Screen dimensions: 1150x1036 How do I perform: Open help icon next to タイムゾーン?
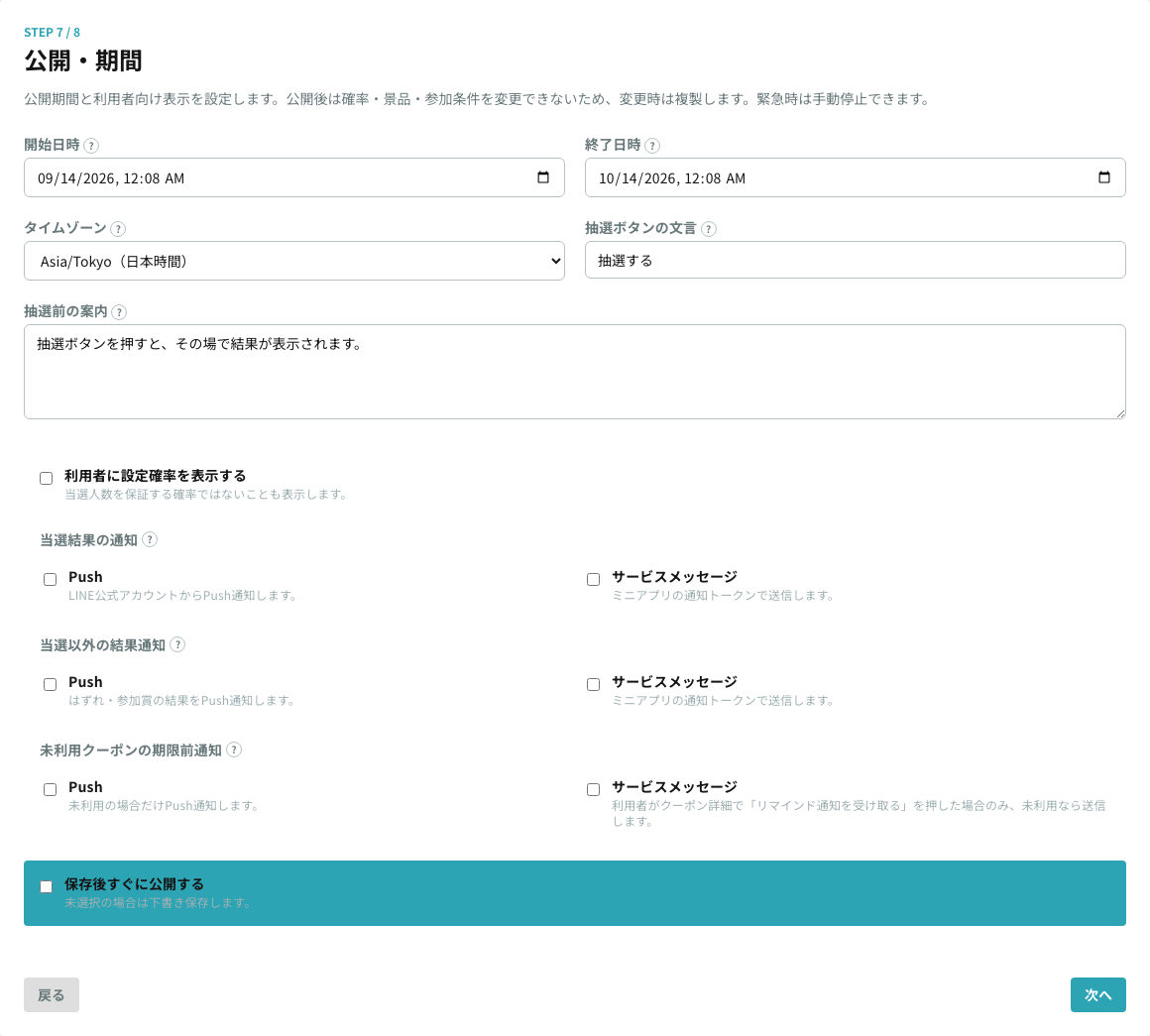click(118, 229)
